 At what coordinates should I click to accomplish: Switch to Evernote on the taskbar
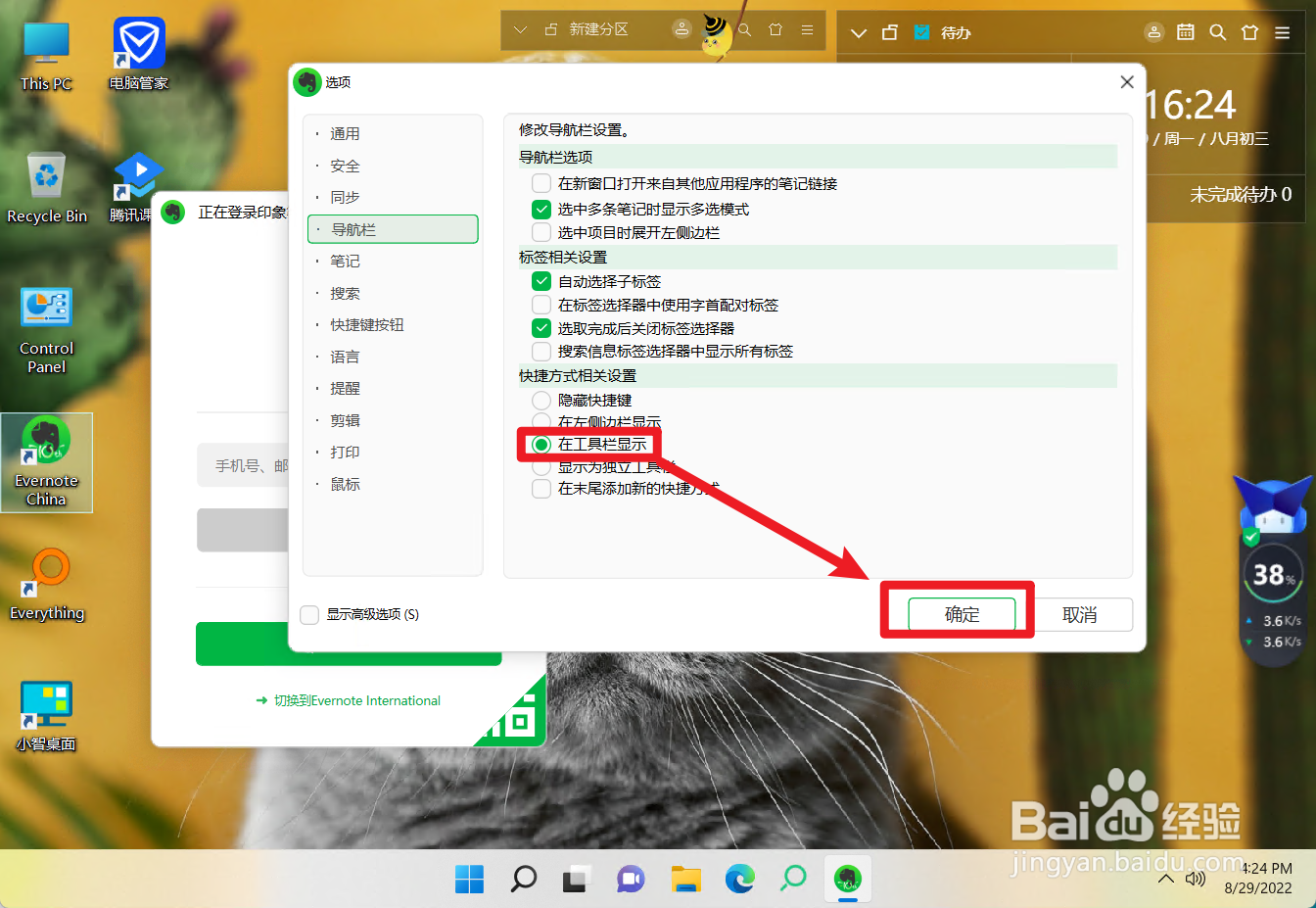847,879
